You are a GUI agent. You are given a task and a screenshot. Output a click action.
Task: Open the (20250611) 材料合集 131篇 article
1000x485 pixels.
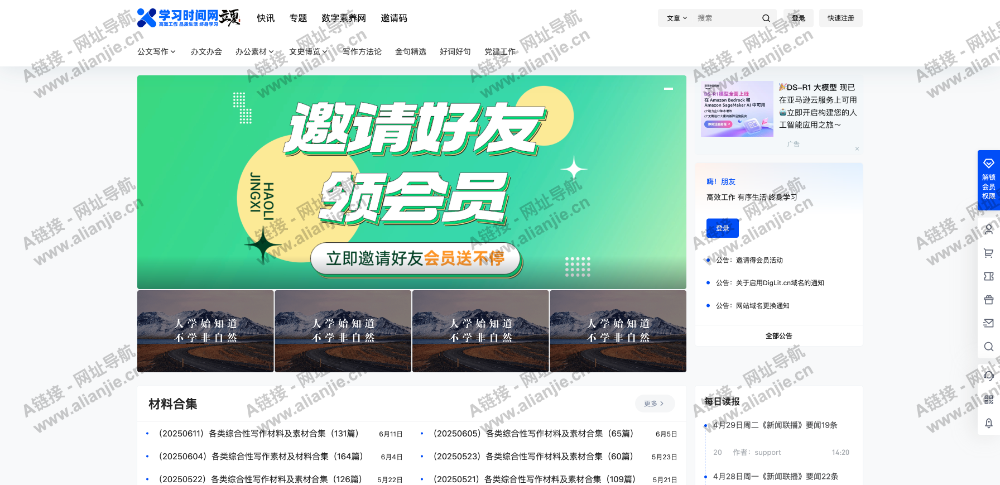(258, 434)
